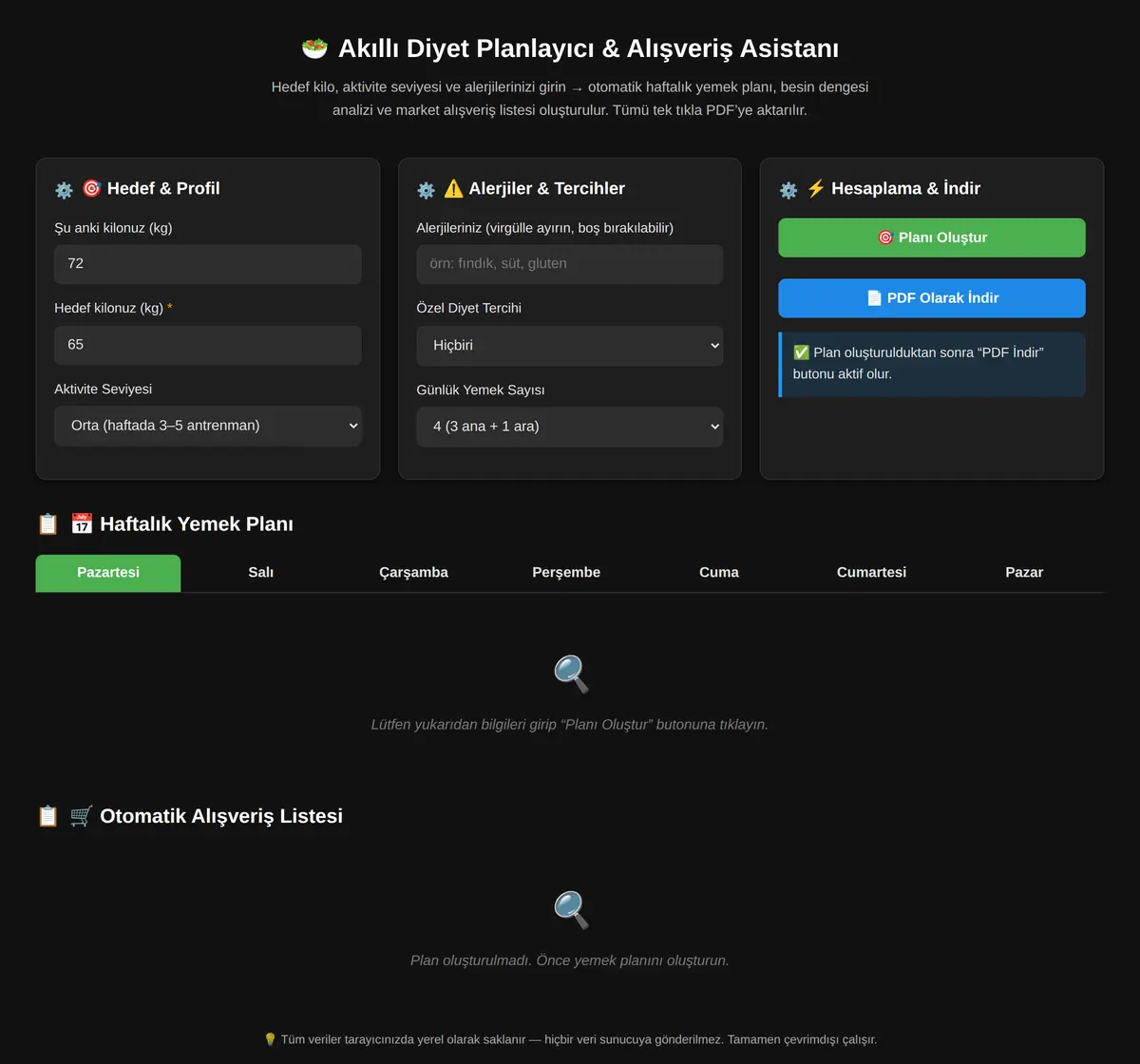Click the Planı Oluştur button
1140x1064 pixels.
click(x=932, y=237)
